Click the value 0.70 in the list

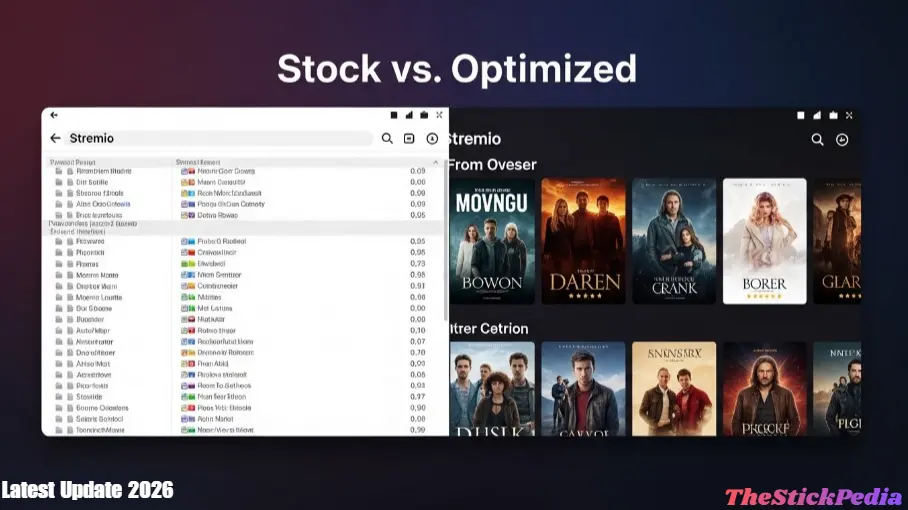coord(418,353)
